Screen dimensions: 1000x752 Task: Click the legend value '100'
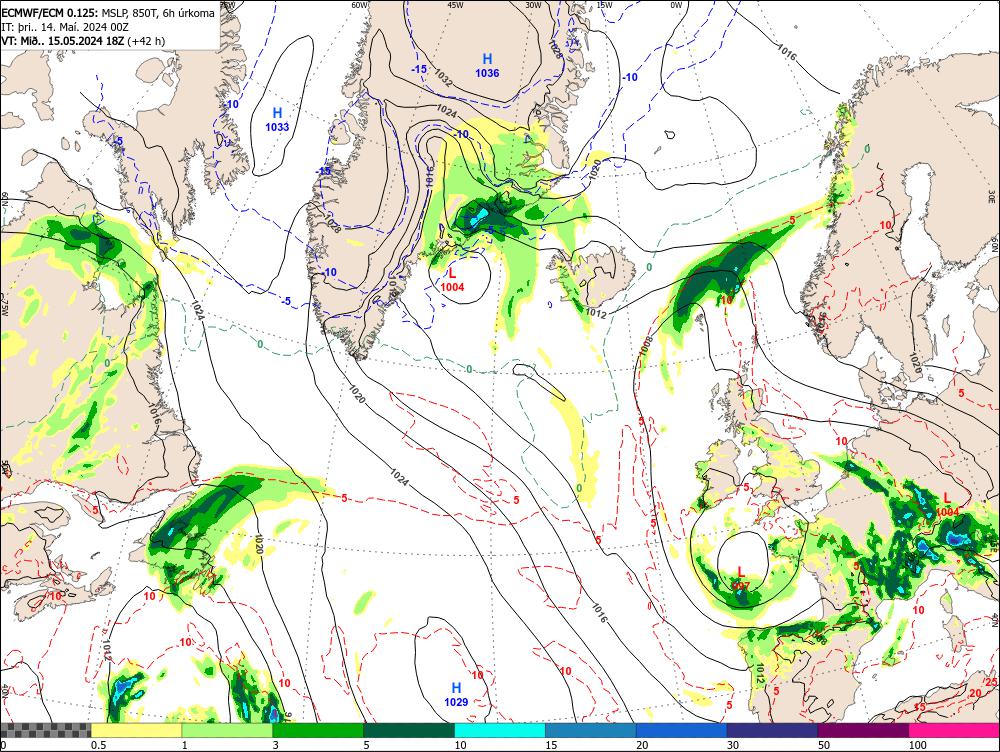pyautogui.click(x=918, y=745)
